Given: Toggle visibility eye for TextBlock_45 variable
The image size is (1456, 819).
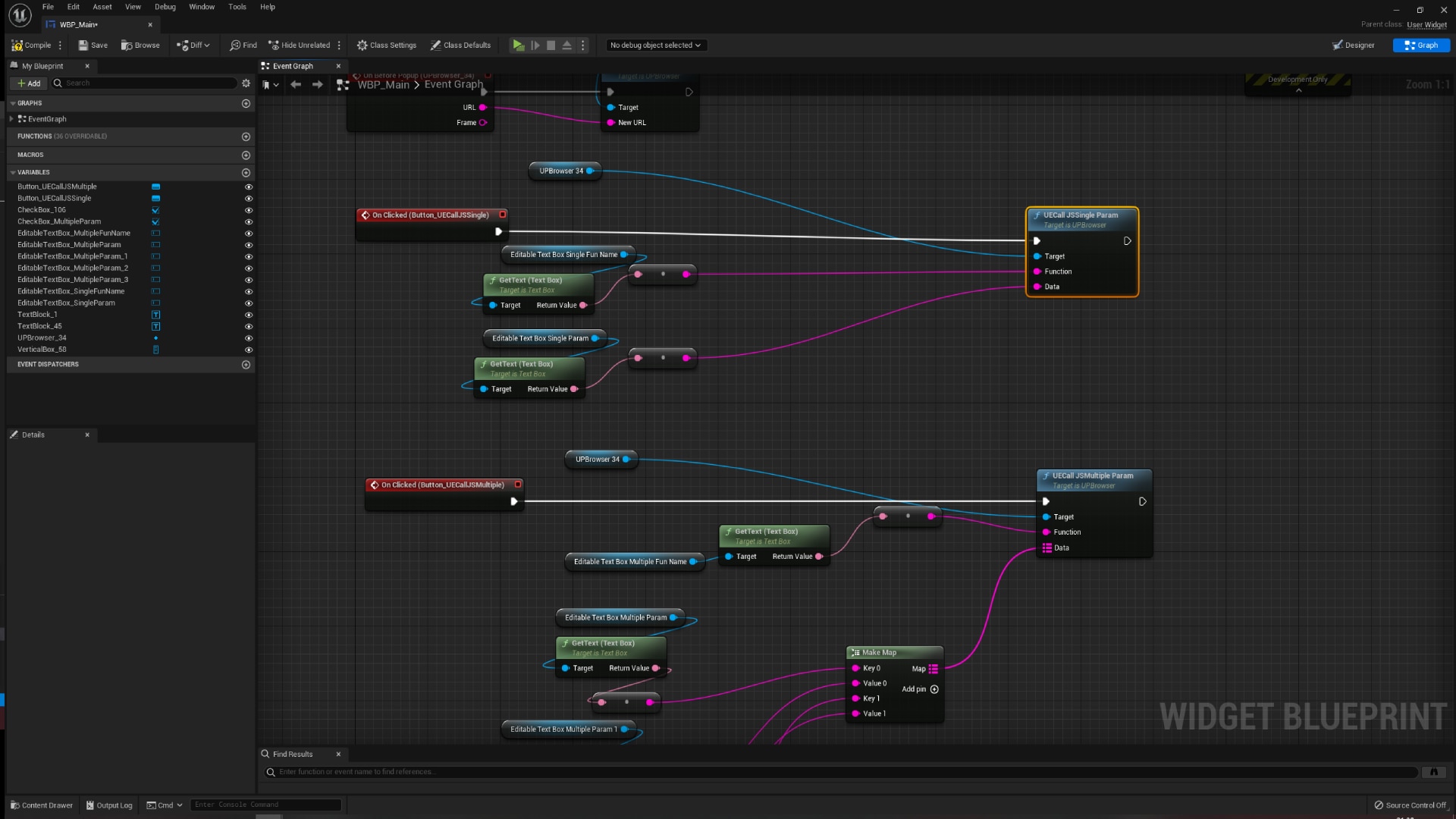Looking at the screenshot, I should [248, 327].
